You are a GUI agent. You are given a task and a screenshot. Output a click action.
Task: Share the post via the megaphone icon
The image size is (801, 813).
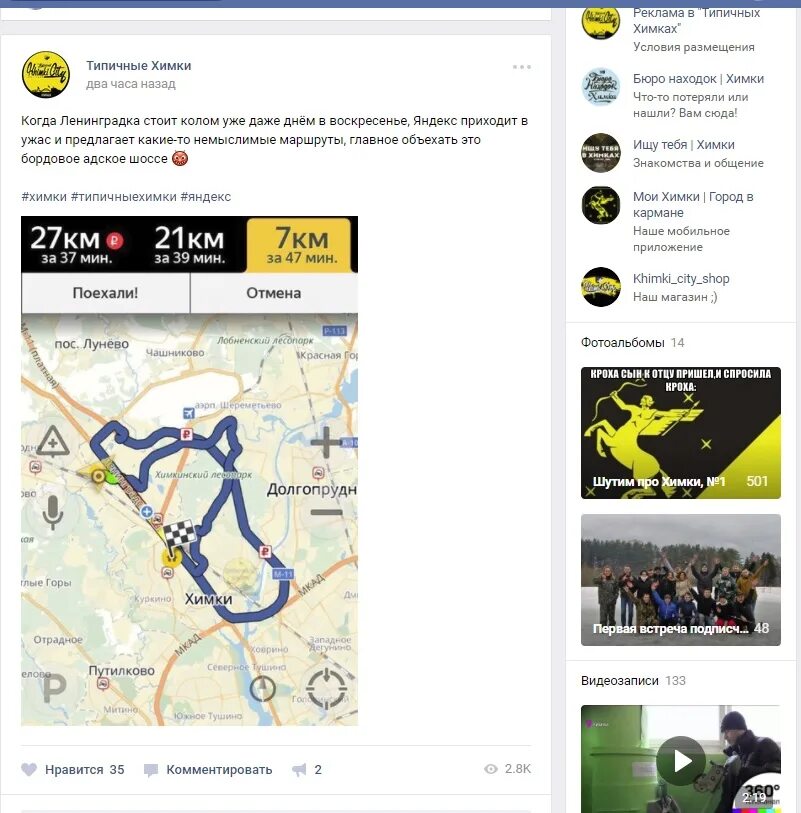(299, 770)
